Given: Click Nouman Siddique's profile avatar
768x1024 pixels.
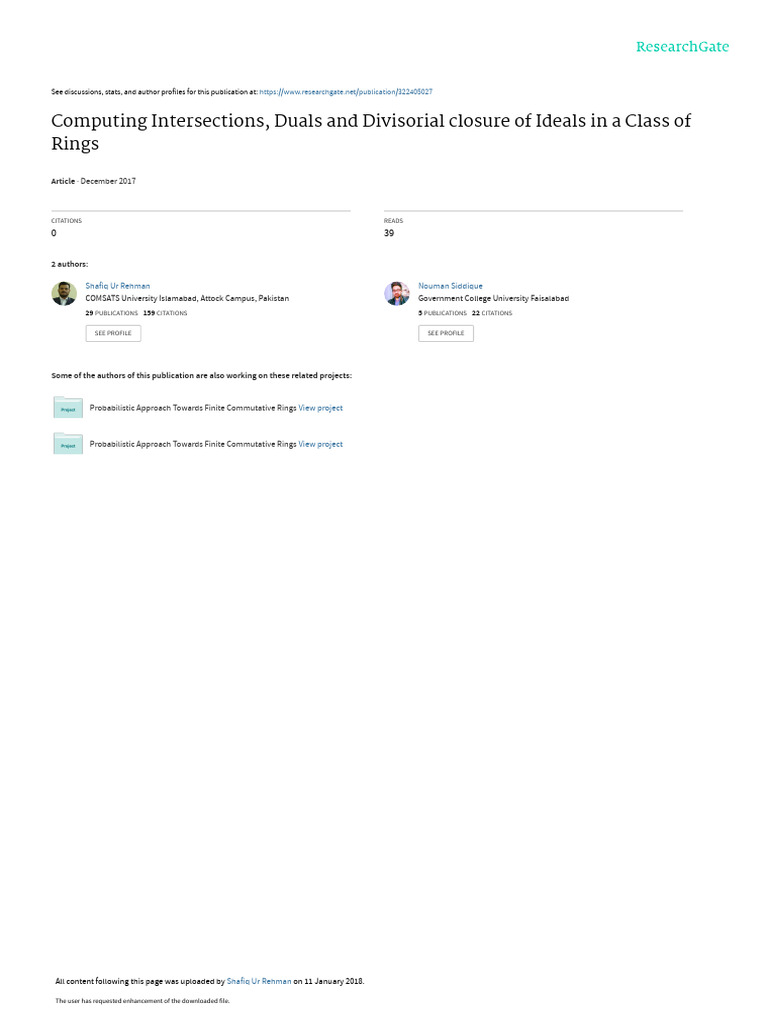Looking at the screenshot, I should tap(397, 293).
